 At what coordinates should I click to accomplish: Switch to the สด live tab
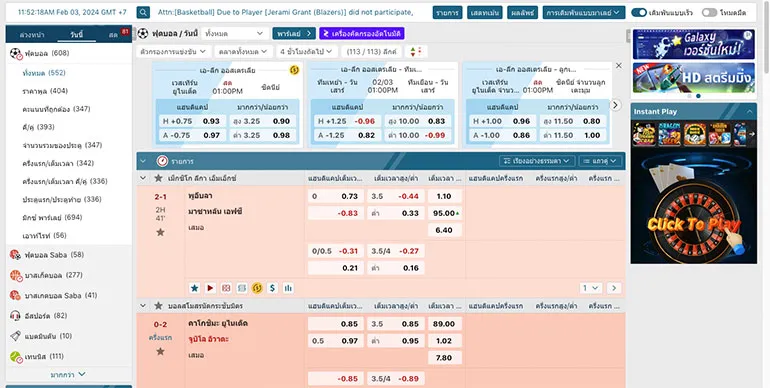pos(113,35)
